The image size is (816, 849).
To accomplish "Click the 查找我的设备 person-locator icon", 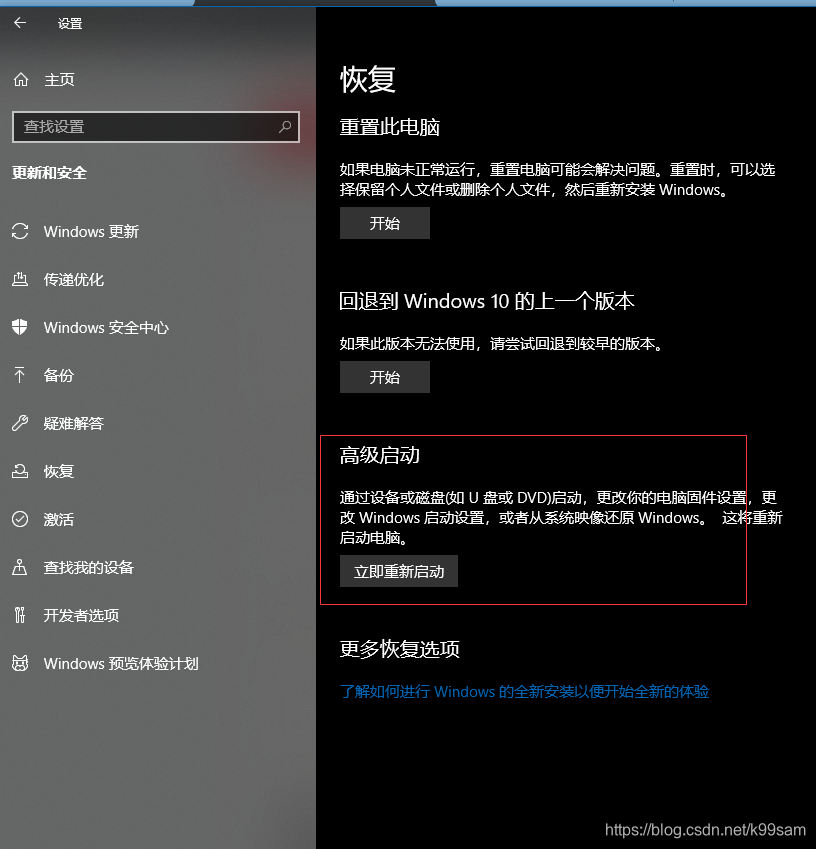I will click(x=20, y=567).
